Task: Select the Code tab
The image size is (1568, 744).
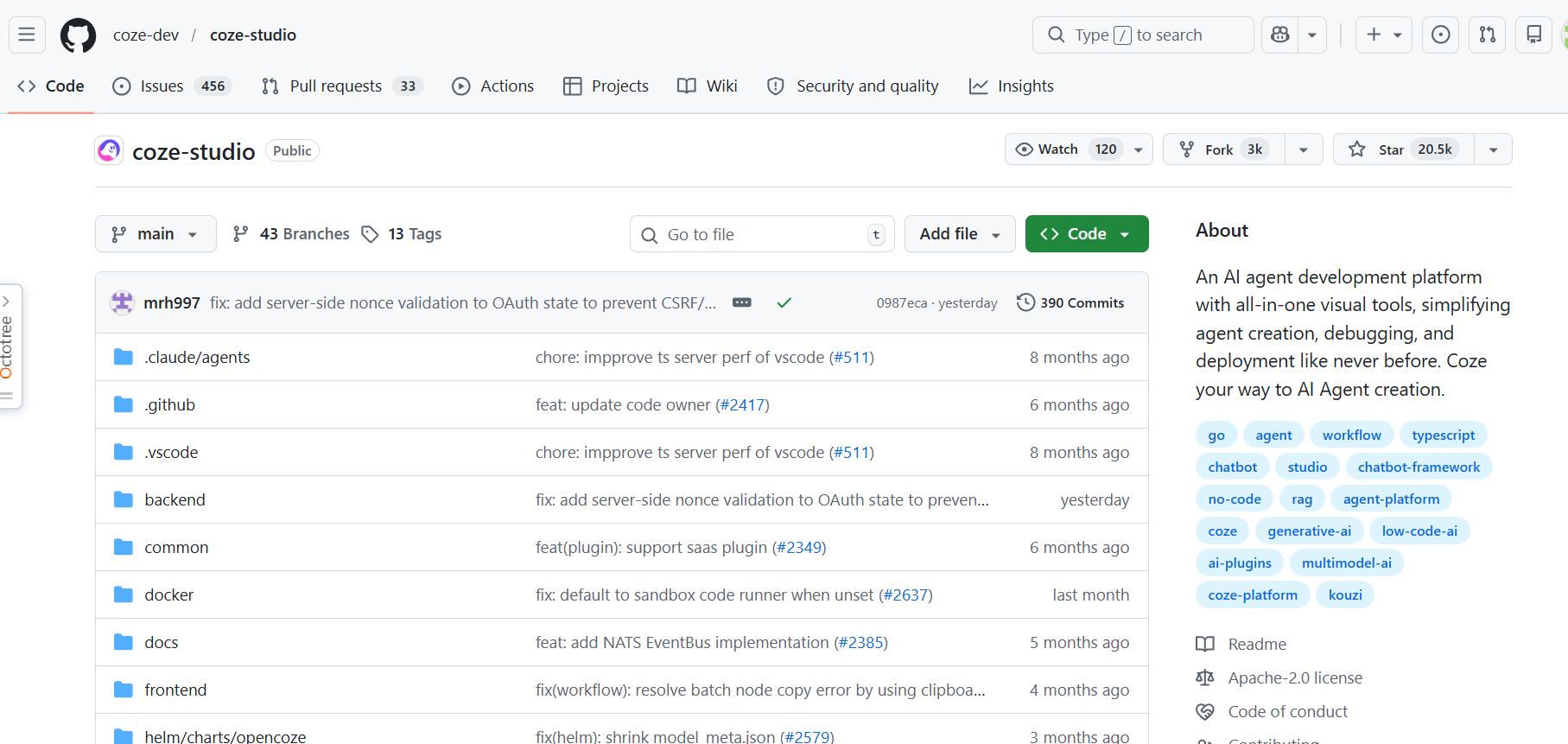Action: (x=51, y=86)
